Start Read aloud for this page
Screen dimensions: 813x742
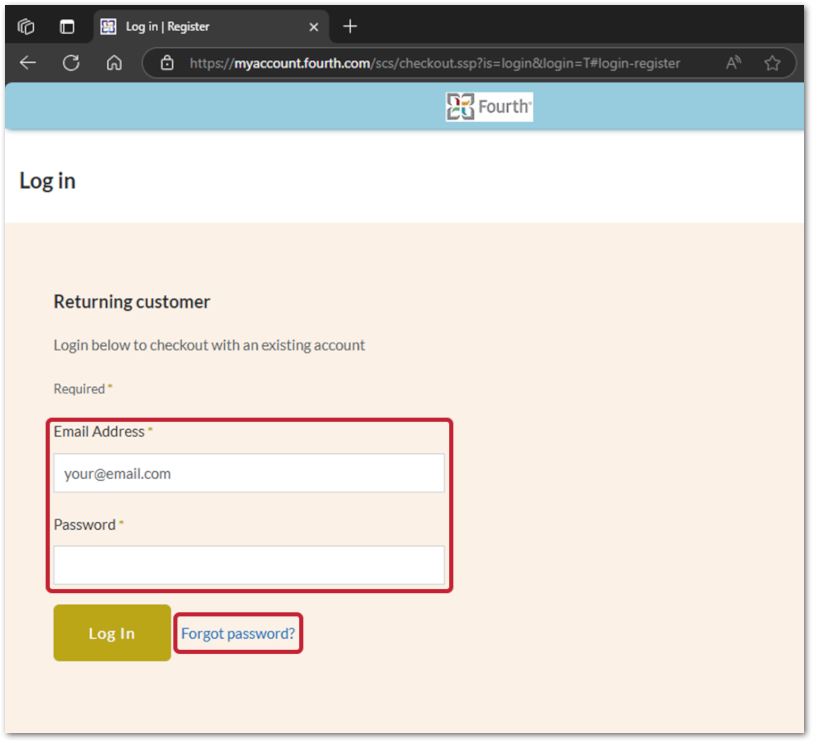pyautogui.click(x=733, y=62)
